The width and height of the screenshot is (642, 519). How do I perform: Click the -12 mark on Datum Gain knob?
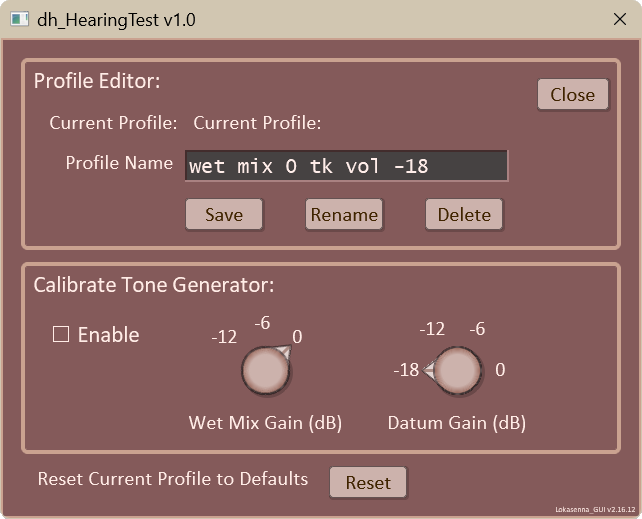pyautogui.click(x=432, y=329)
